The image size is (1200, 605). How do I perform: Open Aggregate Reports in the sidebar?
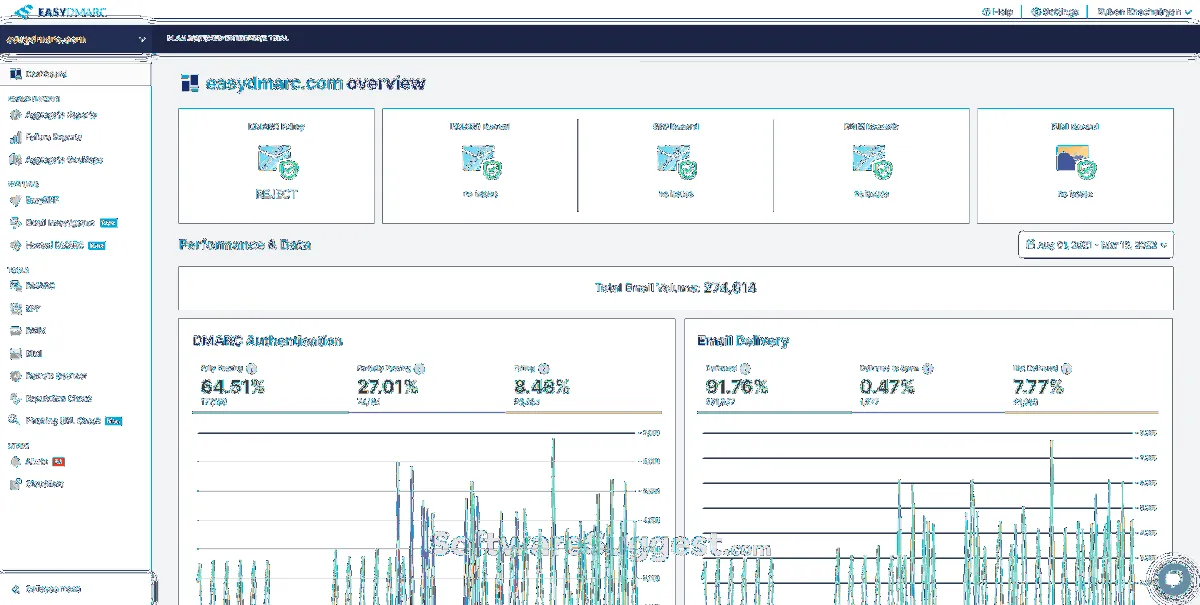(x=60, y=115)
